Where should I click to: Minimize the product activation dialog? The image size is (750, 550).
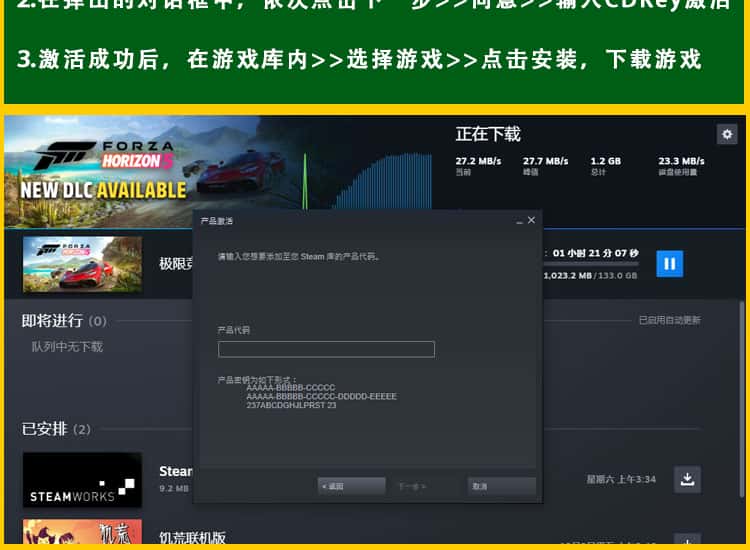click(519, 220)
